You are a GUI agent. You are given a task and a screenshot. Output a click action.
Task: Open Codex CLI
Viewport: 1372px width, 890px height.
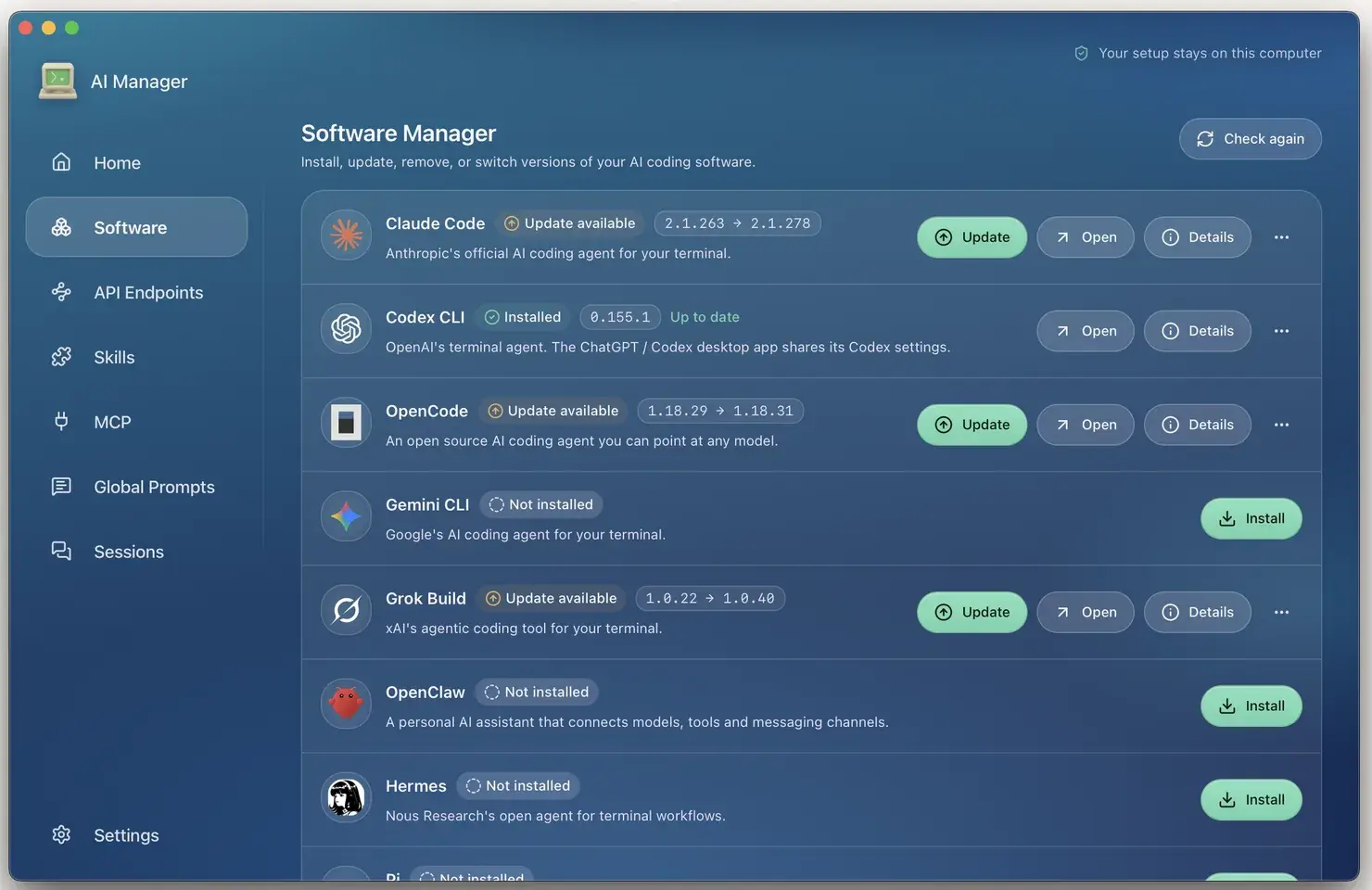pos(1085,331)
